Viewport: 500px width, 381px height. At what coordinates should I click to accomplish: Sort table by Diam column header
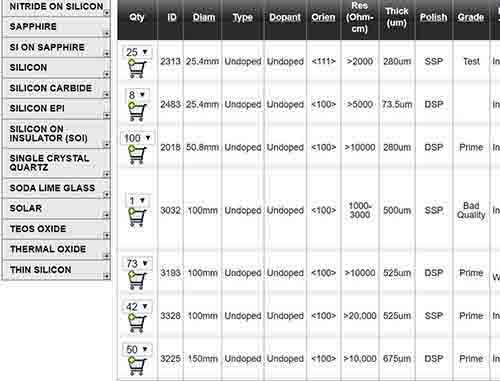(204, 17)
